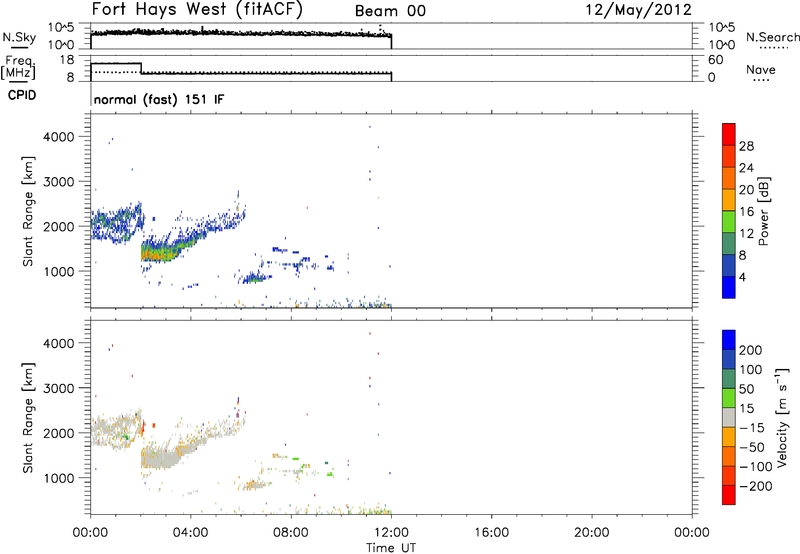Click the 'Fort Hays West (fitACF)' plot title
The width and height of the screenshot is (800, 554).
(197, 9)
